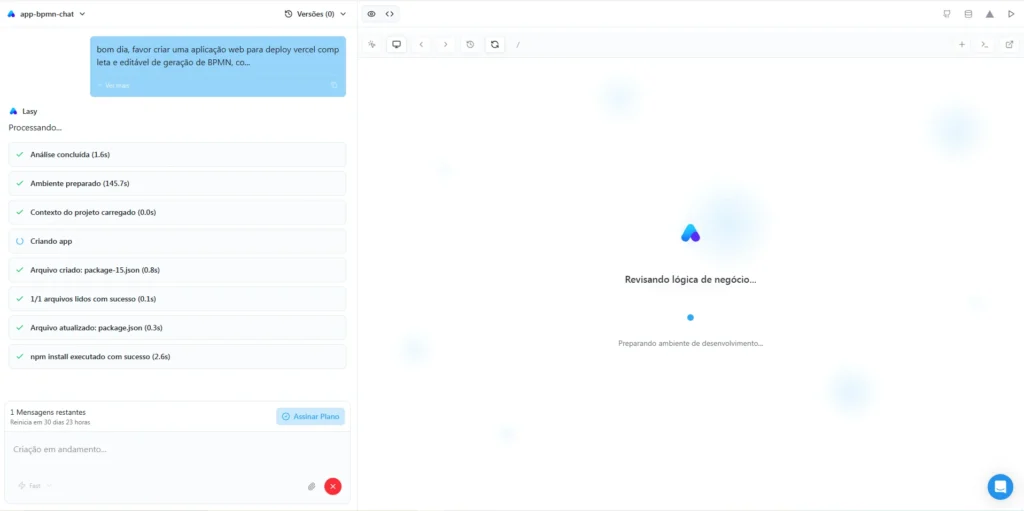Click the plus icon in preview toolbar
The width and height of the screenshot is (1024, 511).
(962, 44)
